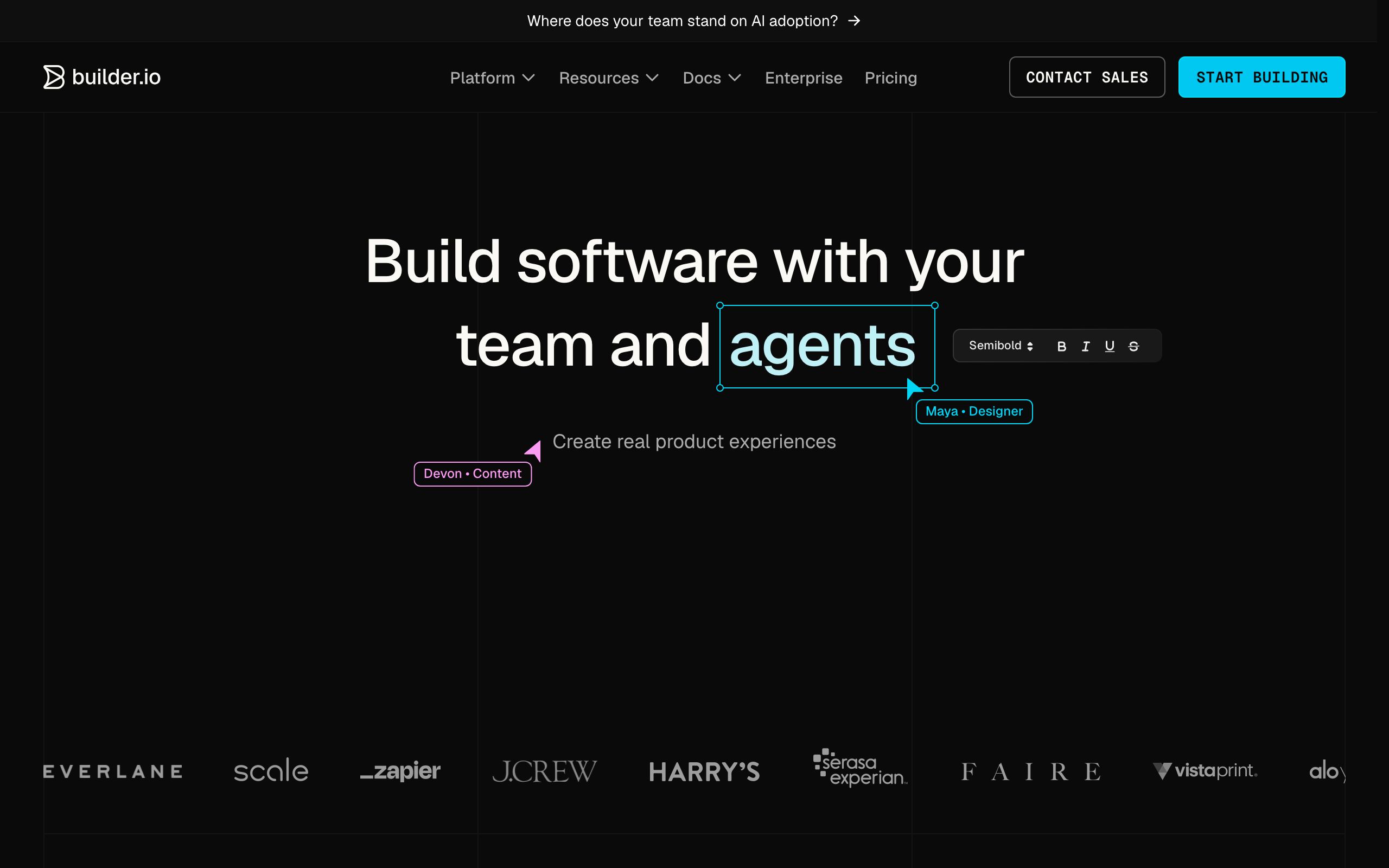Toggle Strikethrough in the text formatting toolbar
Viewport: 1389px width, 868px height.
coord(1133,346)
